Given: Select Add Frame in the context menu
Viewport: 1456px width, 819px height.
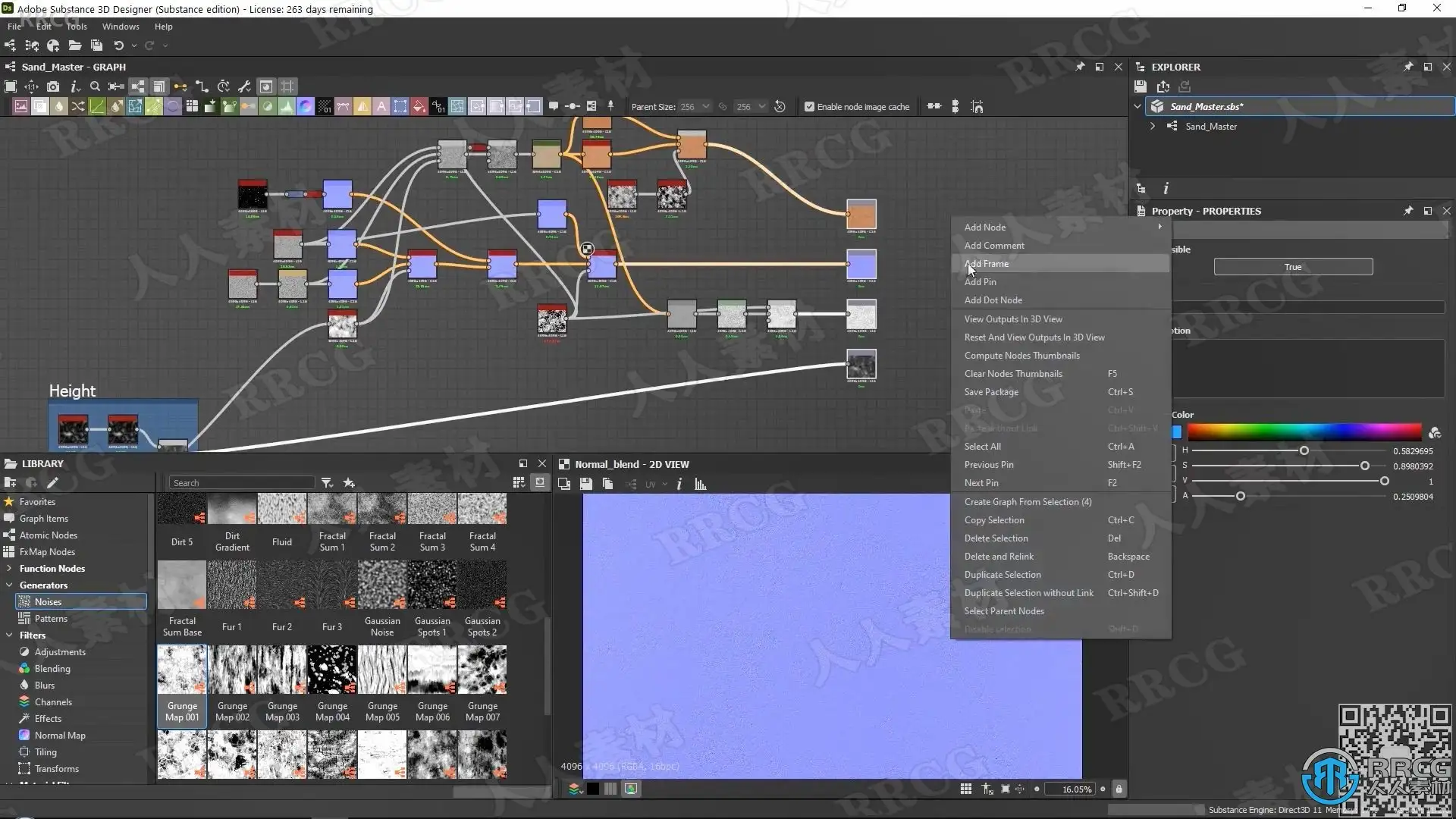Looking at the screenshot, I should [x=987, y=264].
